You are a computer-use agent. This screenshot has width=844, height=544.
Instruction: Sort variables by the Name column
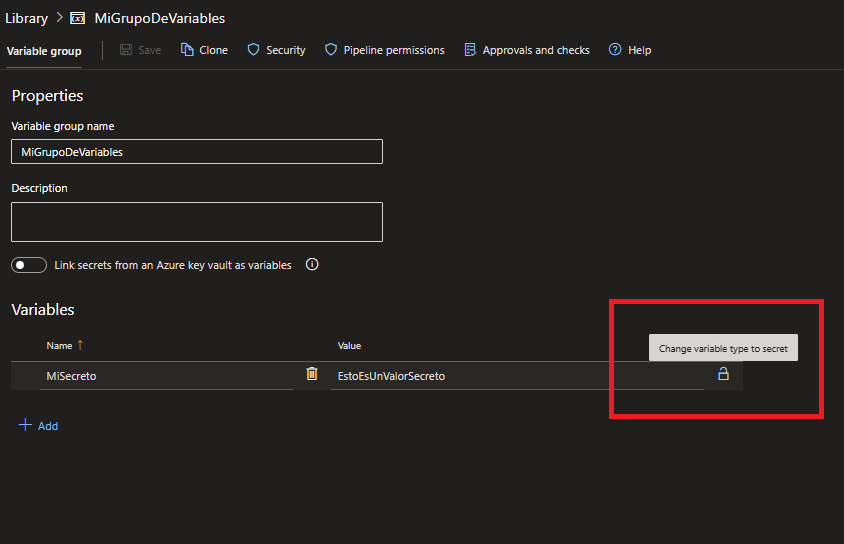(x=60, y=345)
